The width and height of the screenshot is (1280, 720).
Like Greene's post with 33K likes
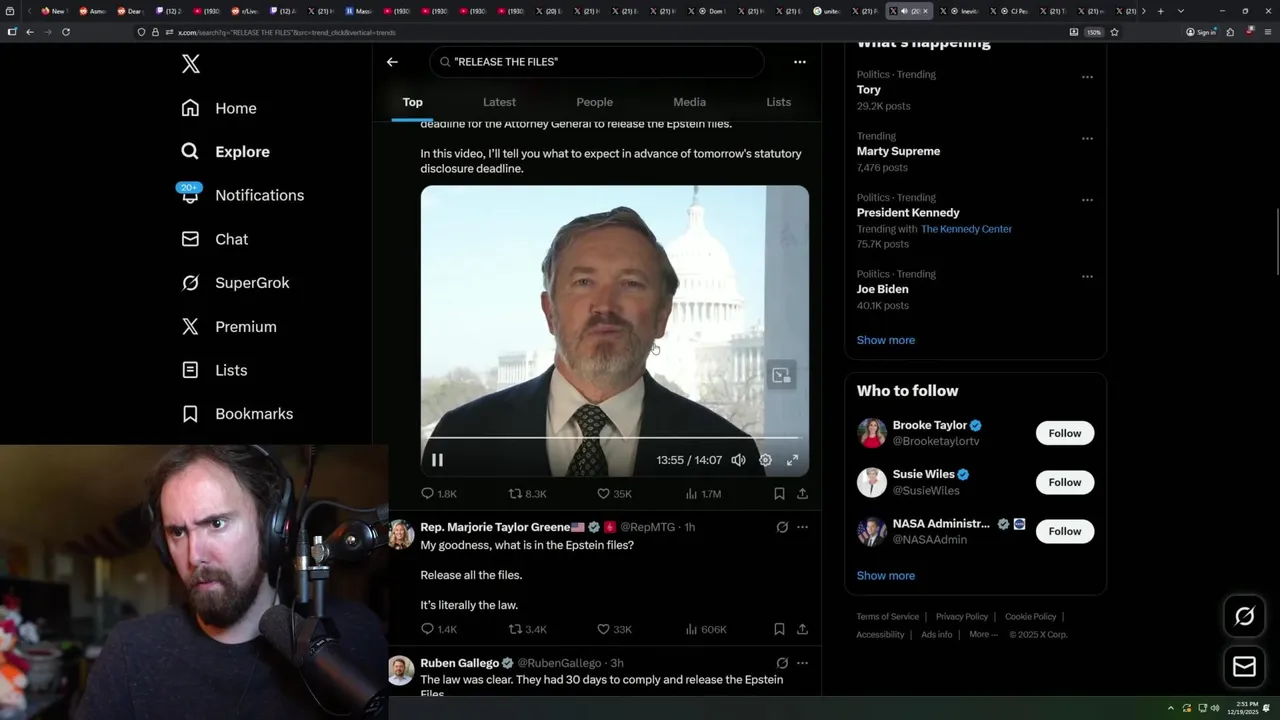click(x=614, y=630)
